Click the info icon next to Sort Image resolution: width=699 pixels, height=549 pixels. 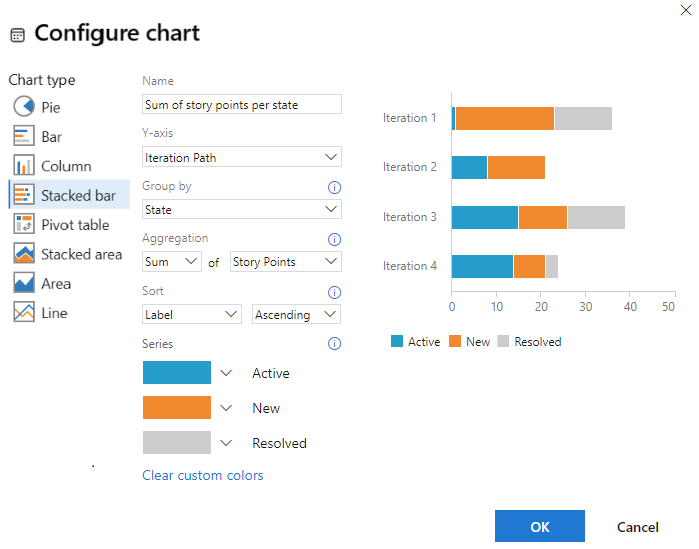(335, 292)
